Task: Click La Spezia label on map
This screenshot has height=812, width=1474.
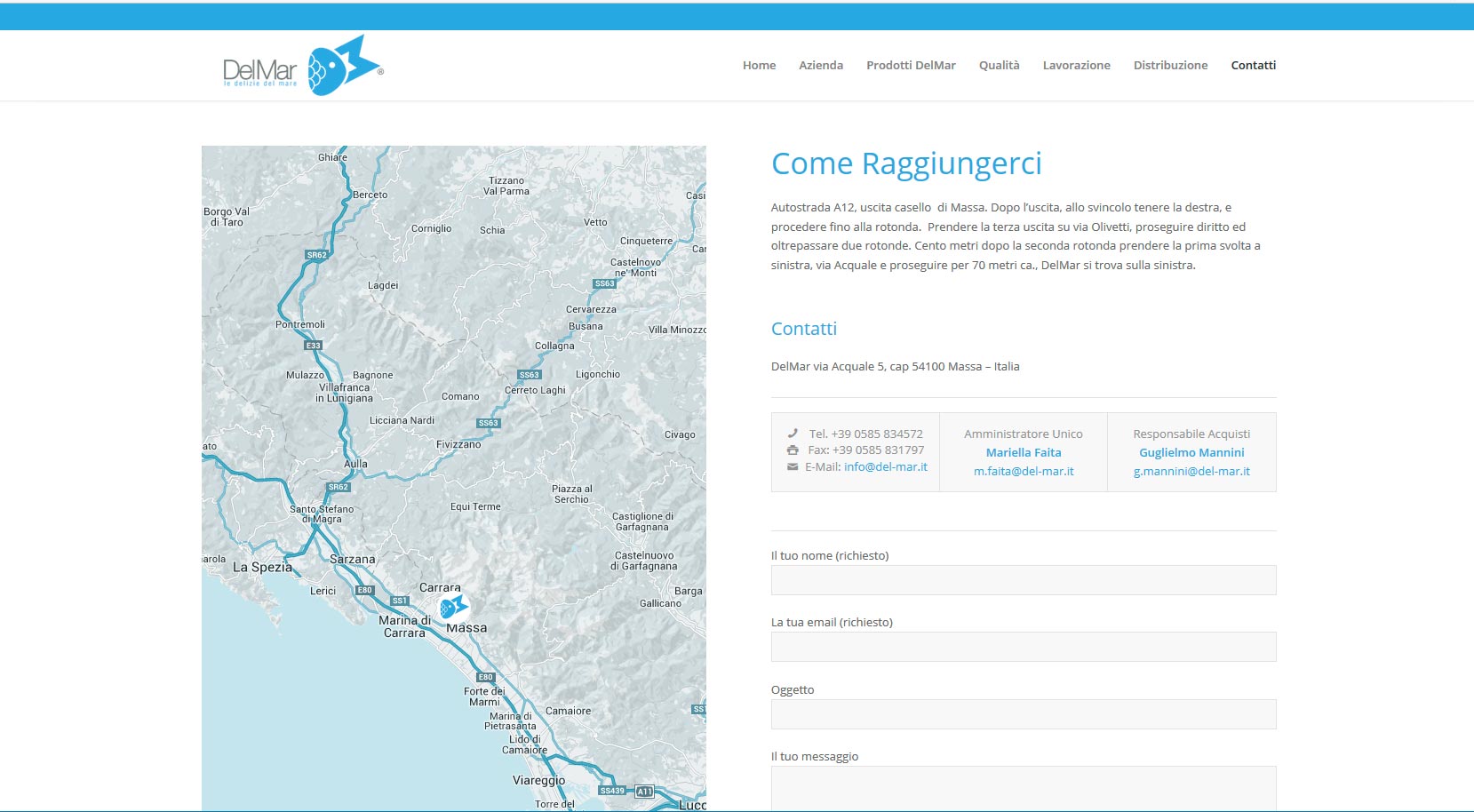Action: pos(262,567)
